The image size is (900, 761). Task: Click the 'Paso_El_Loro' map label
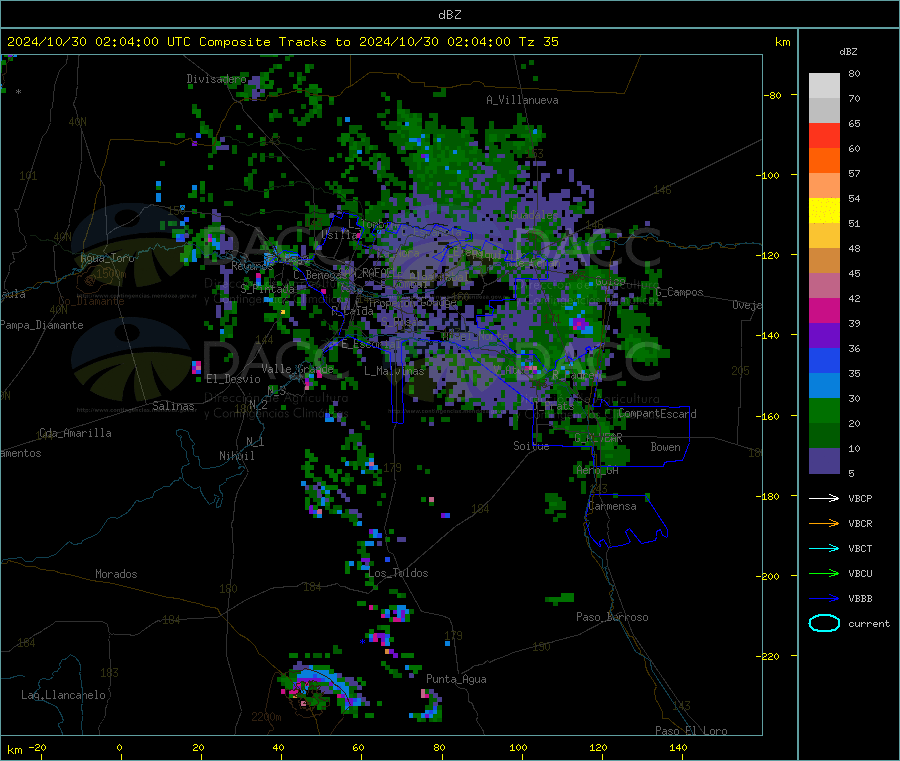691,731
